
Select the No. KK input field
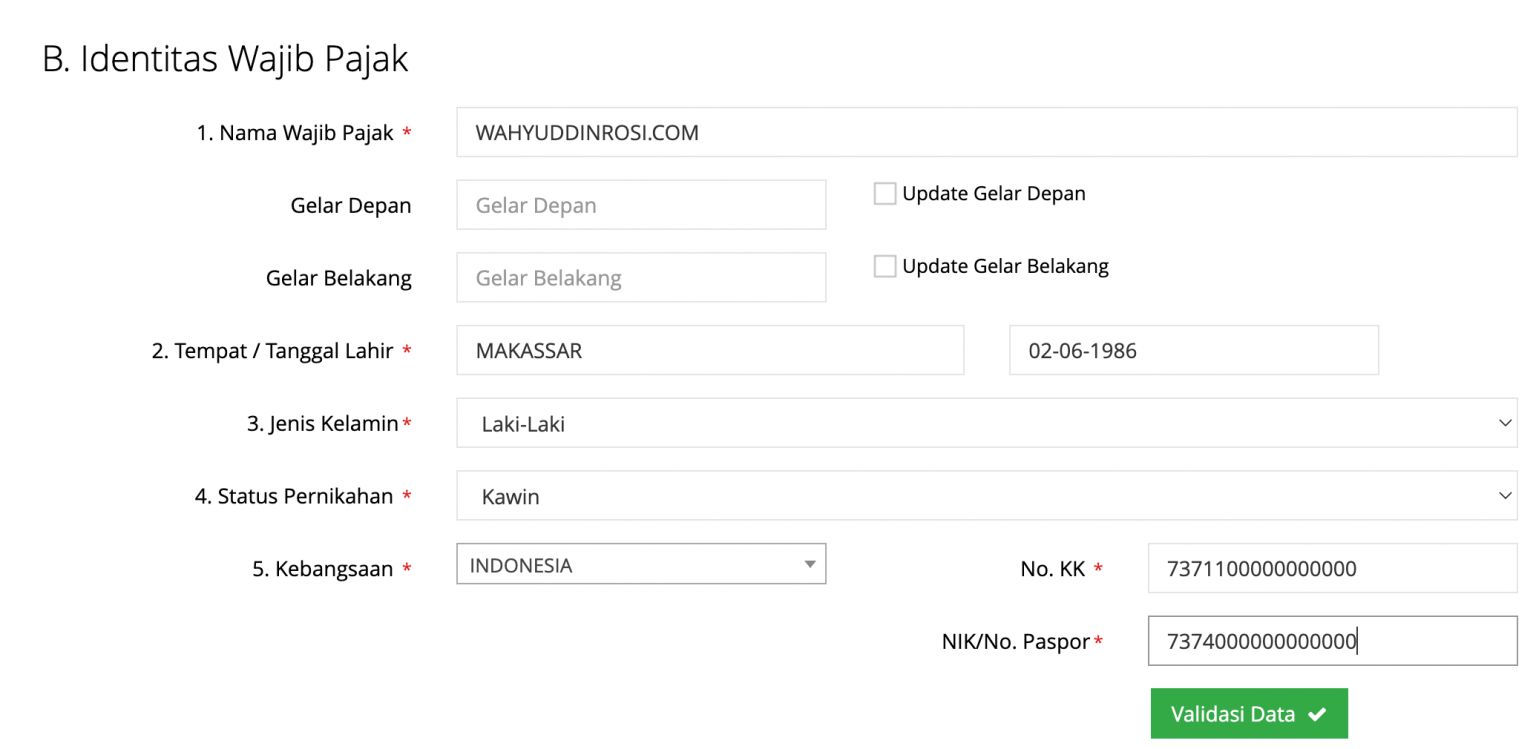click(1331, 568)
